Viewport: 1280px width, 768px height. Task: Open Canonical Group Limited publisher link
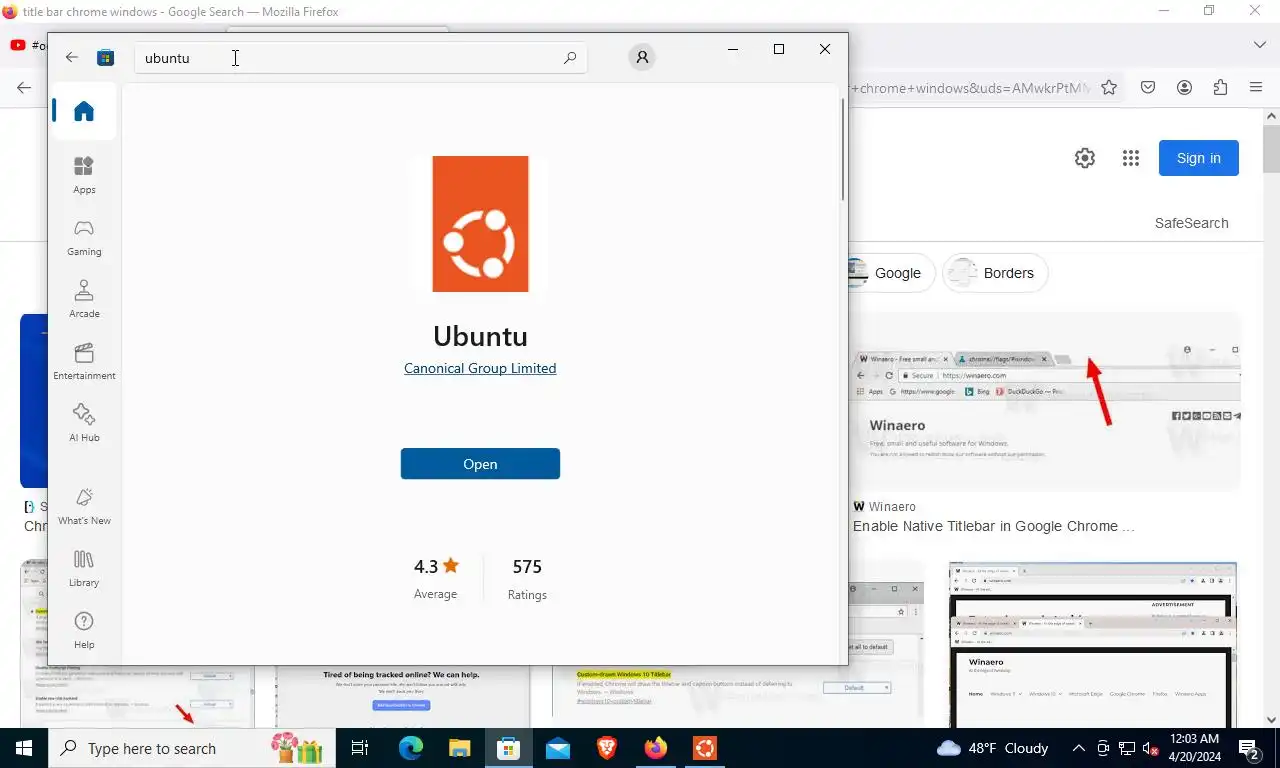[x=480, y=368]
